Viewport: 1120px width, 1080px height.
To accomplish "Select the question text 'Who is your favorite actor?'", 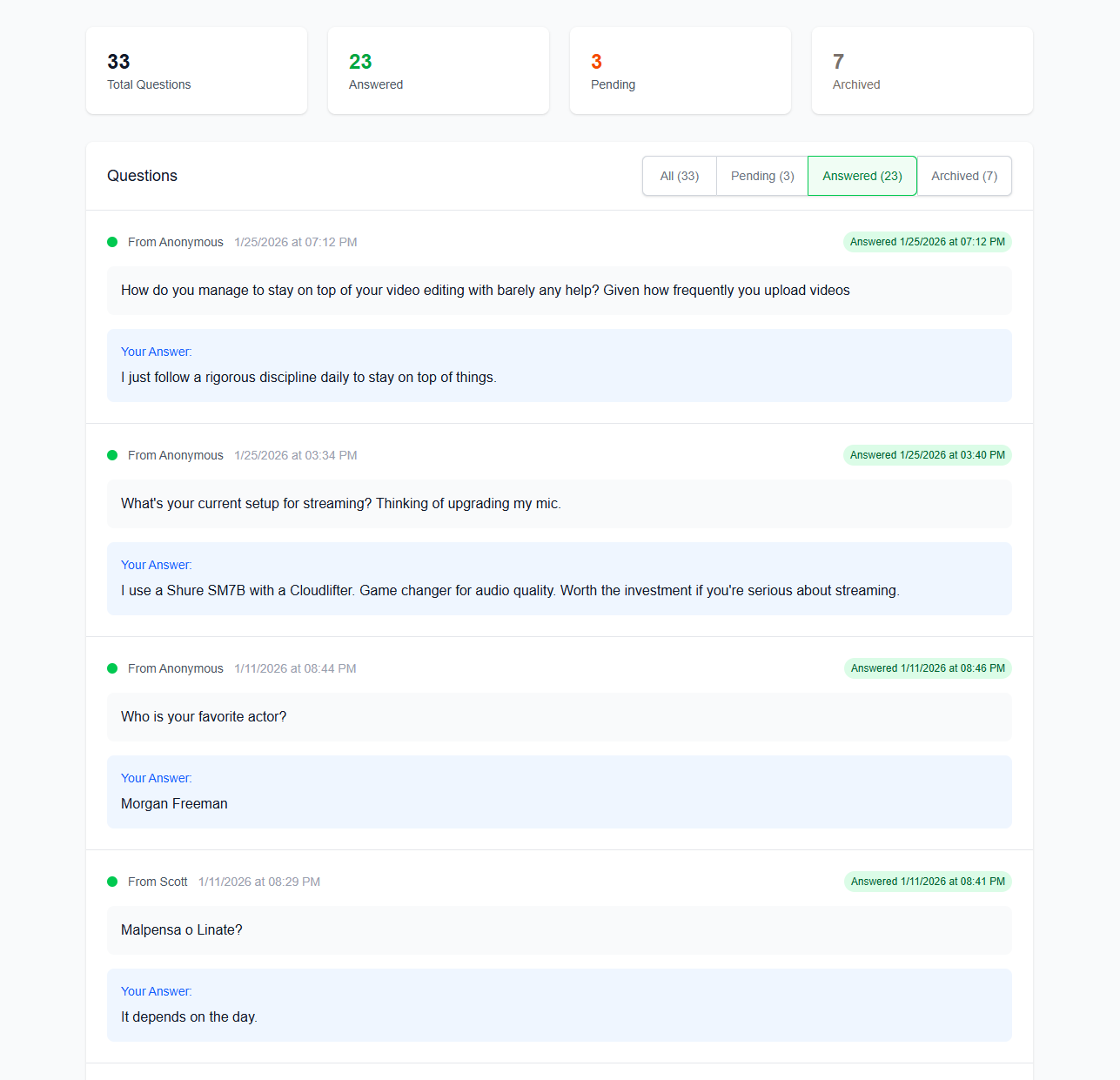I will [204, 716].
